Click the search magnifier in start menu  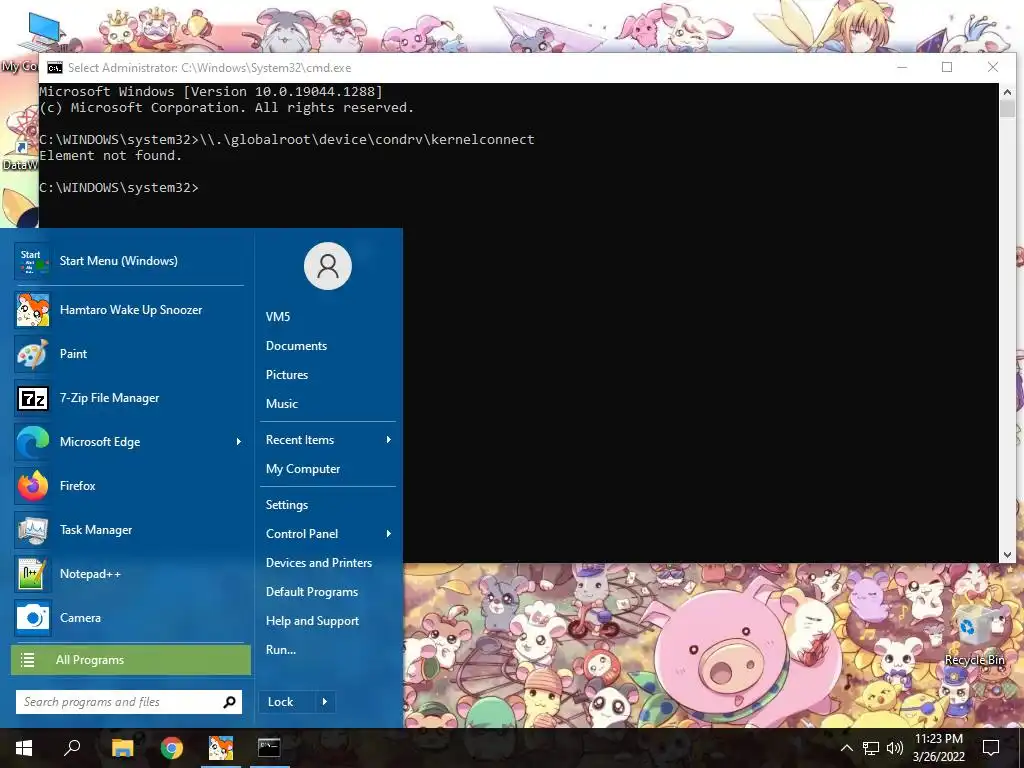pos(229,702)
